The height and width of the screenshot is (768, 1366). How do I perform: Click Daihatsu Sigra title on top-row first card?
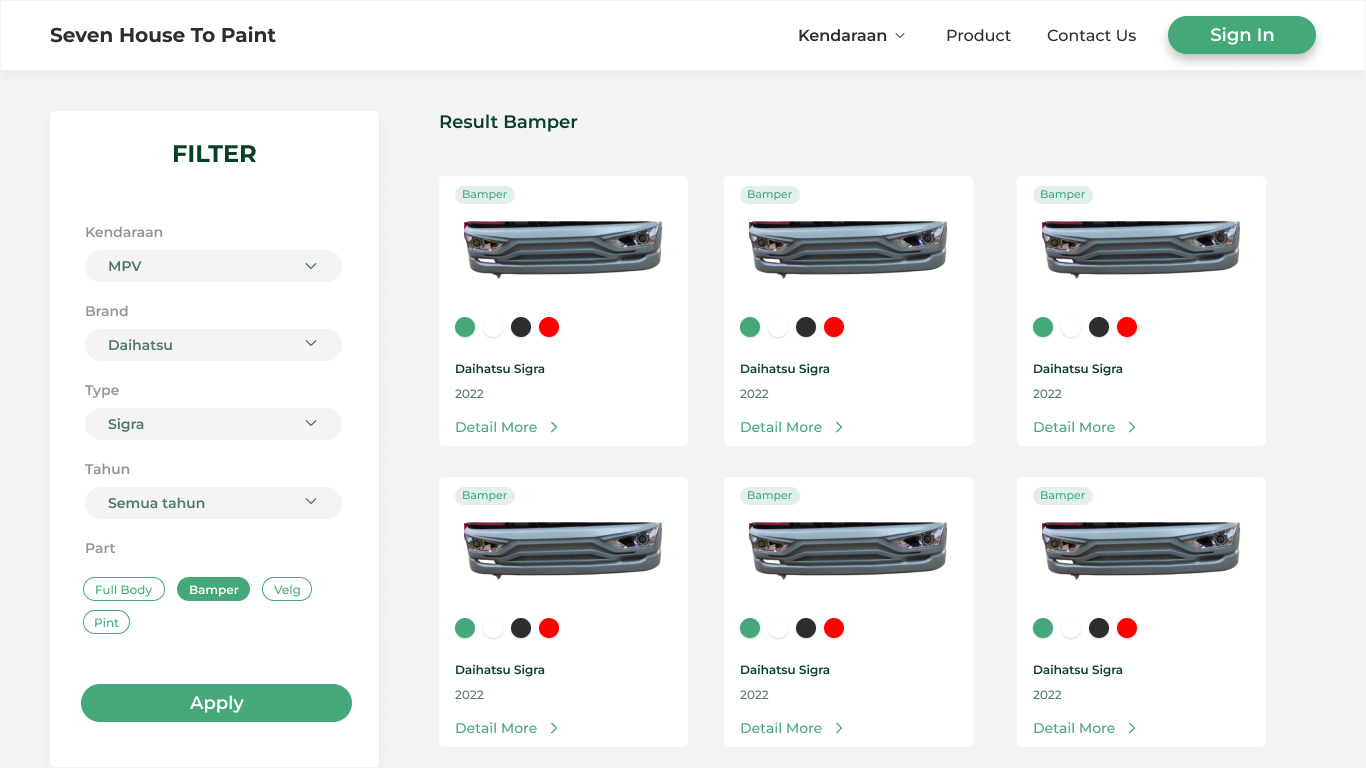click(x=500, y=369)
